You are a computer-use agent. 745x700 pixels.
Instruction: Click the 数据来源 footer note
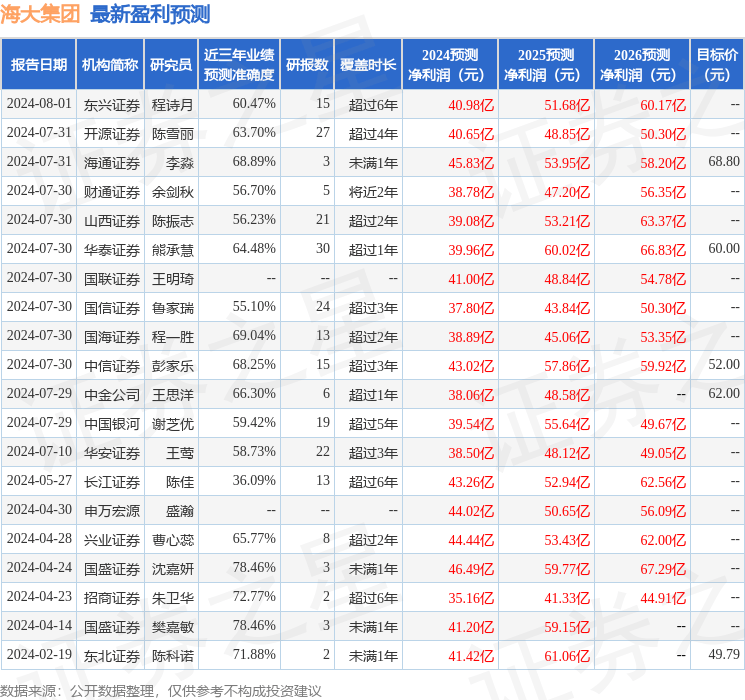point(161,690)
